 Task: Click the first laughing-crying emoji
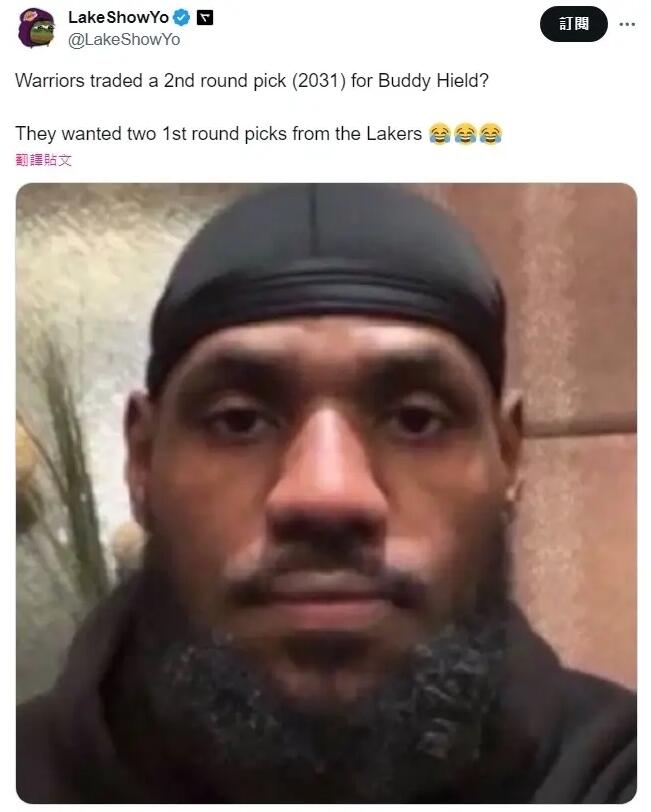click(x=439, y=134)
